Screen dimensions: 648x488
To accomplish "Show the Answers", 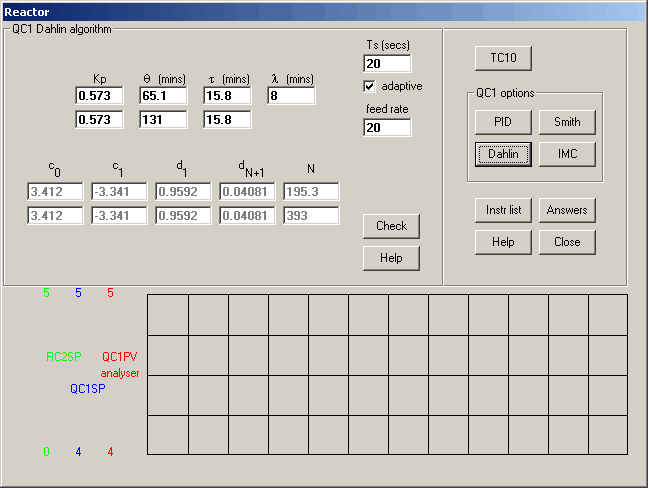I will (x=567, y=210).
